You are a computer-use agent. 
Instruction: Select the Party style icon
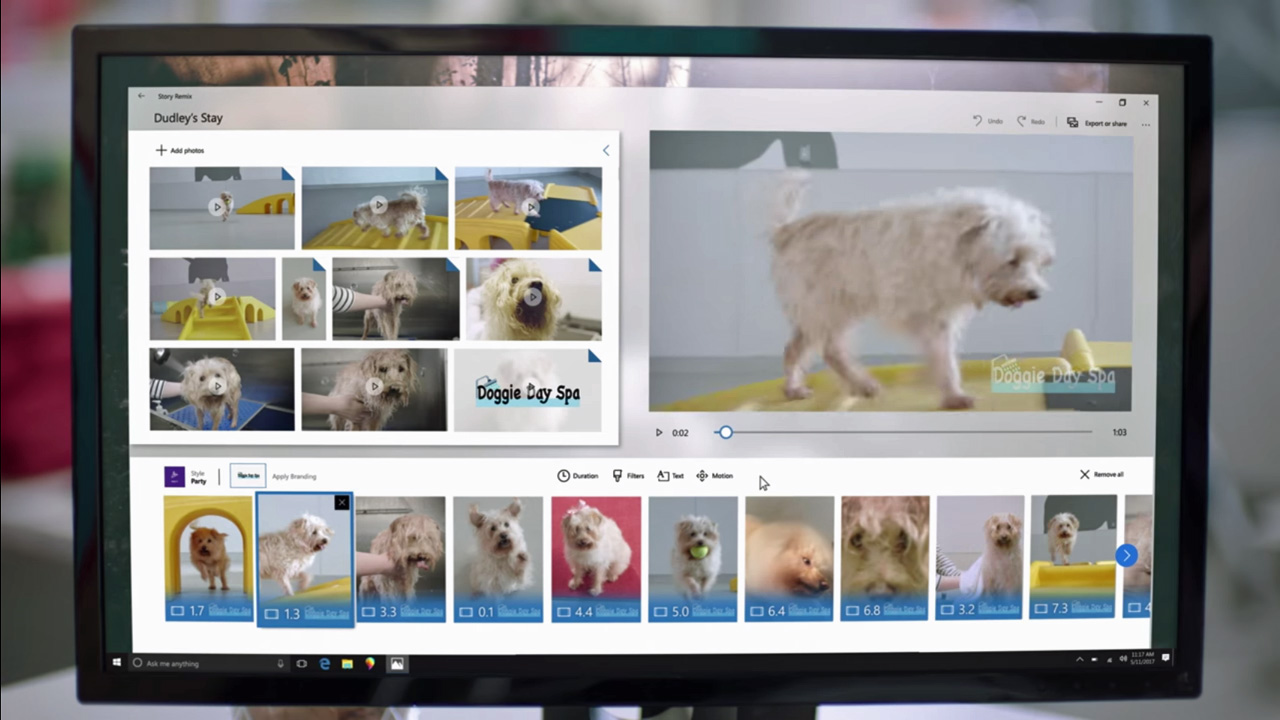[x=176, y=476]
